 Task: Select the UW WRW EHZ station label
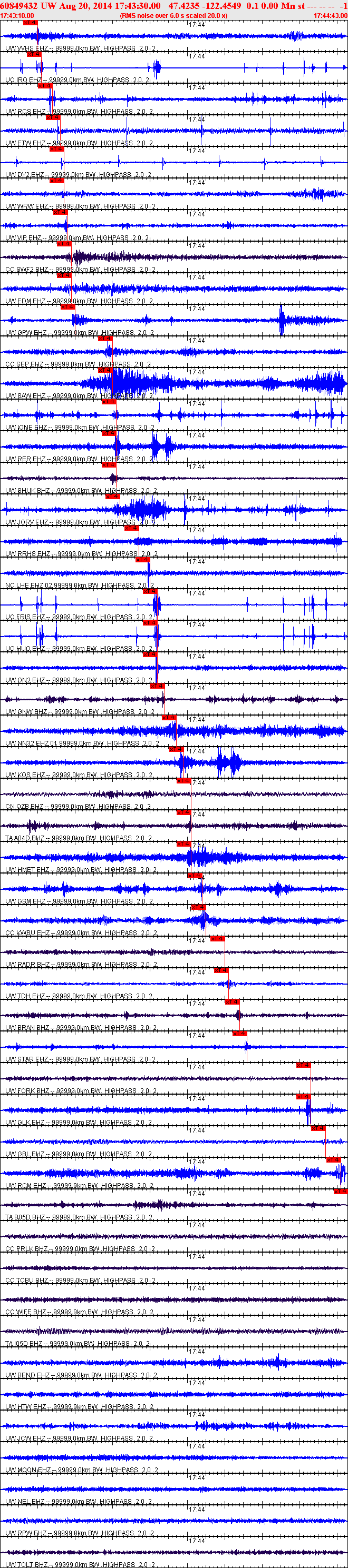point(27,206)
